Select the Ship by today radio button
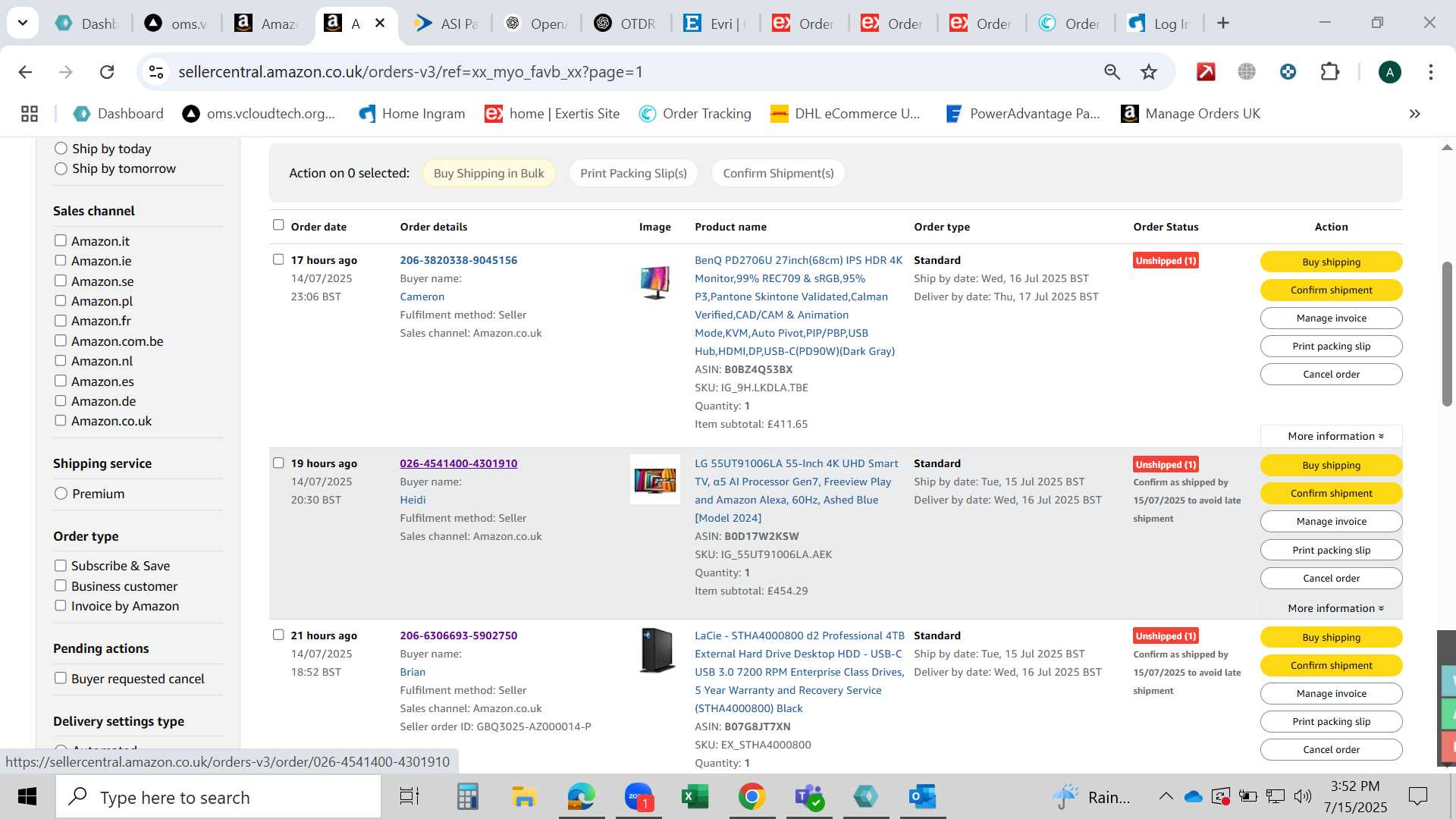 coord(61,149)
